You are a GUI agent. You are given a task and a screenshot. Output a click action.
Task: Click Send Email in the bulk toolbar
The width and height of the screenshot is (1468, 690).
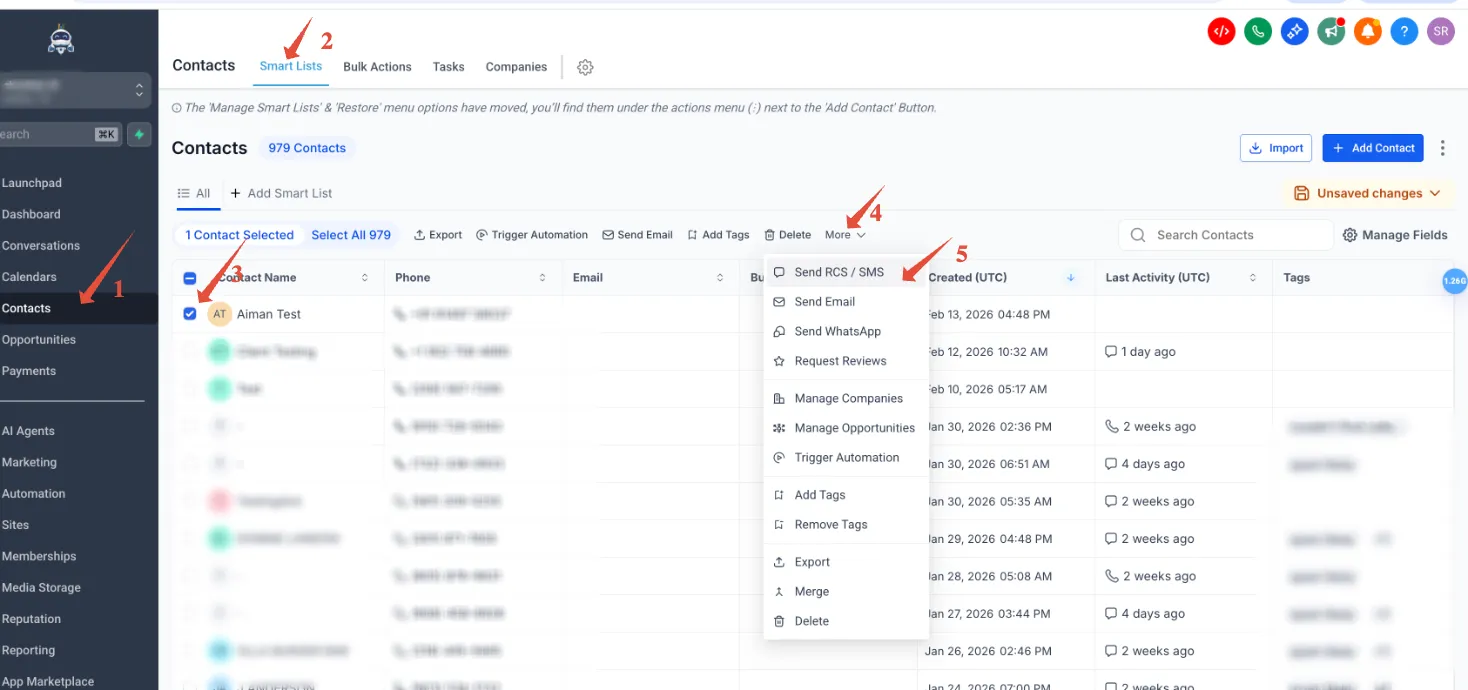pos(637,235)
